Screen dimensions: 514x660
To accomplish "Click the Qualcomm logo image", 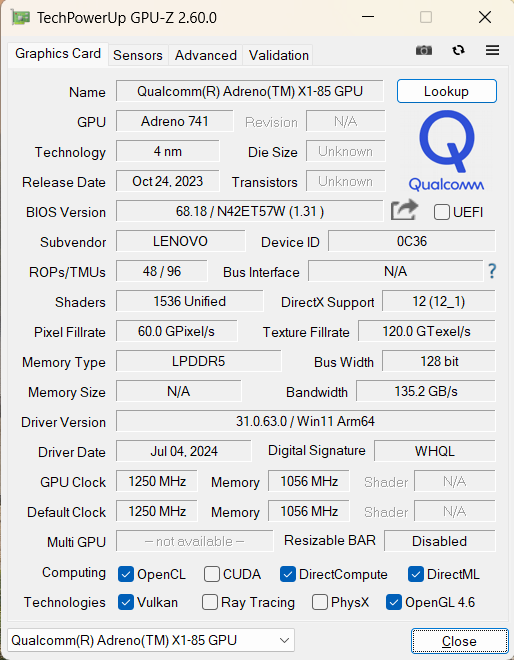I will point(446,151).
